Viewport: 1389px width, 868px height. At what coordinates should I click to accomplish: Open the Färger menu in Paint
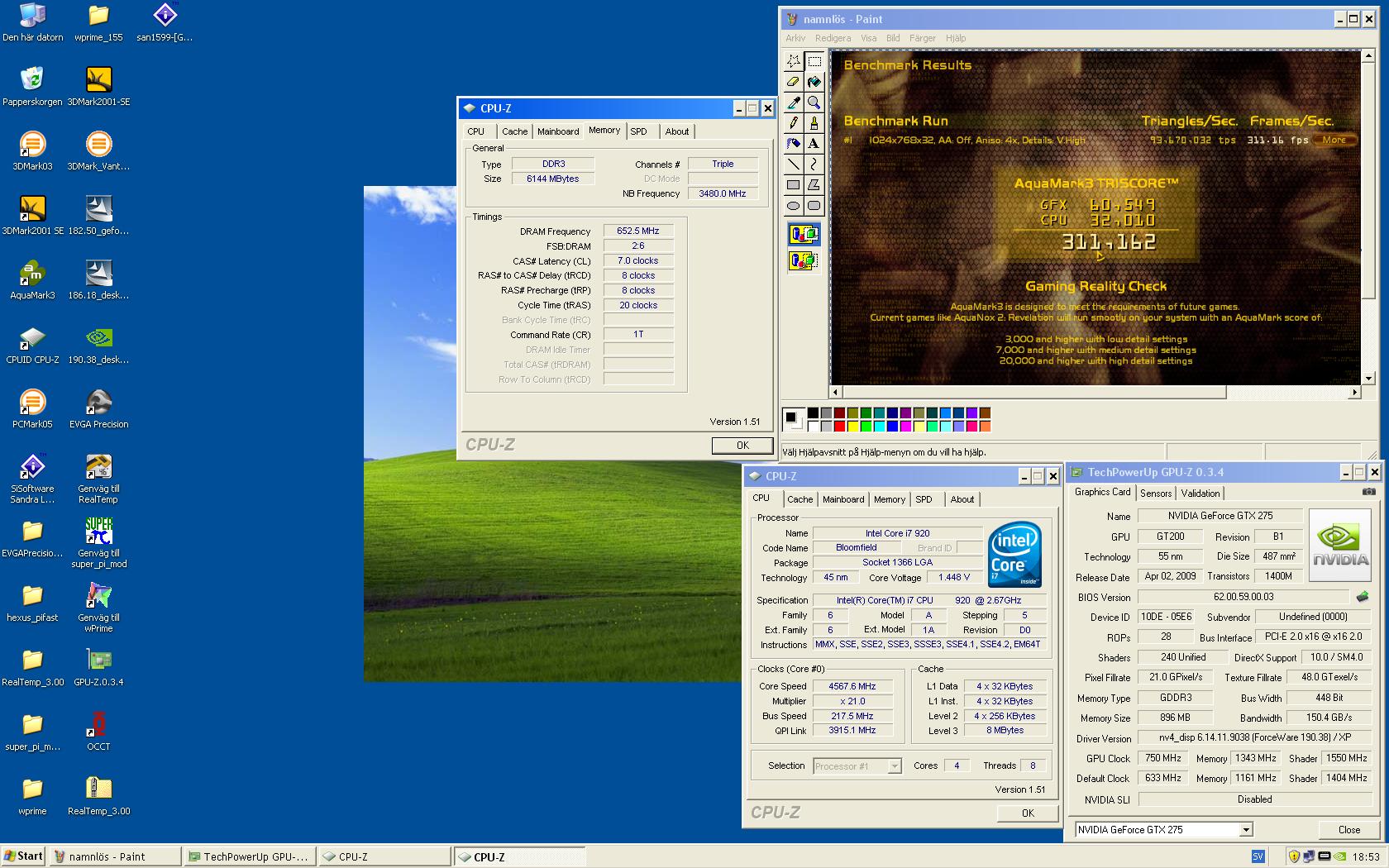click(923, 38)
